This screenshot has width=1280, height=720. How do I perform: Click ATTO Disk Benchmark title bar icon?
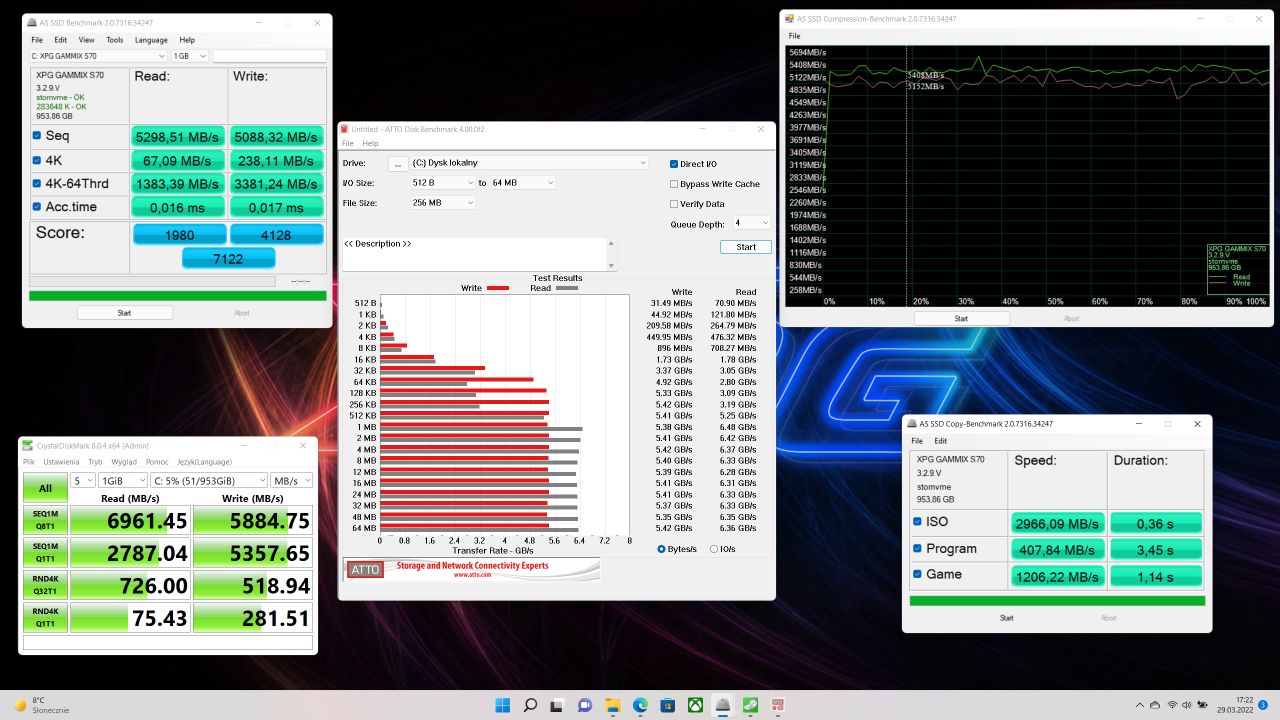tap(345, 129)
